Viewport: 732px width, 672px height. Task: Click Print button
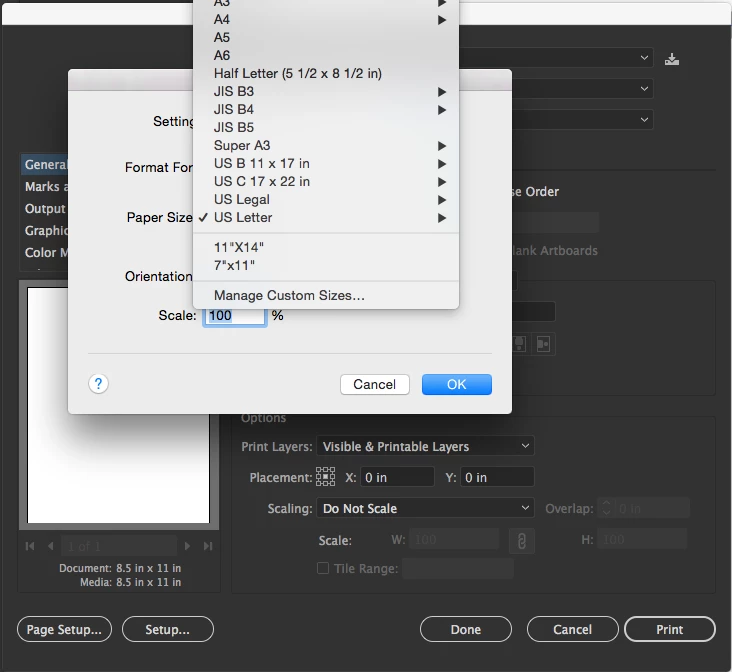669,629
